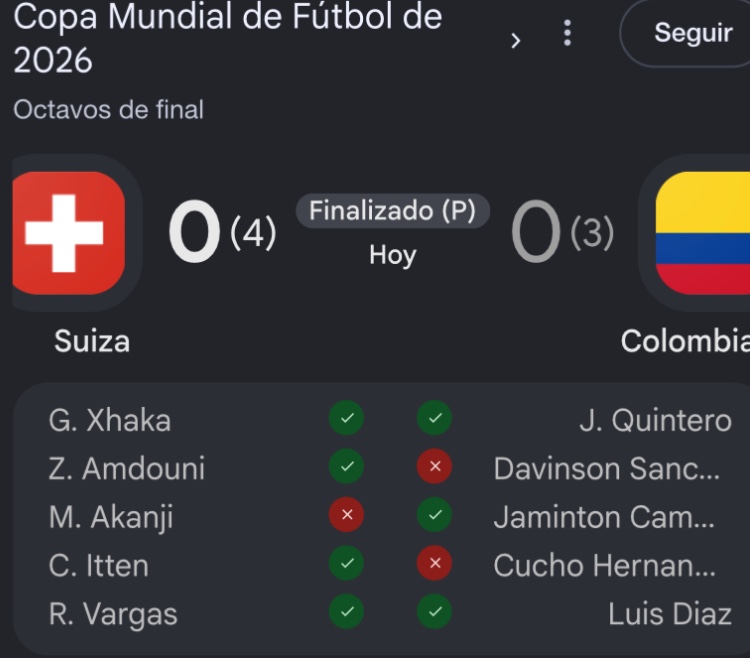
Task: Click Cucho Hernandez's red missed icon
Action: pyautogui.click(x=434, y=563)
